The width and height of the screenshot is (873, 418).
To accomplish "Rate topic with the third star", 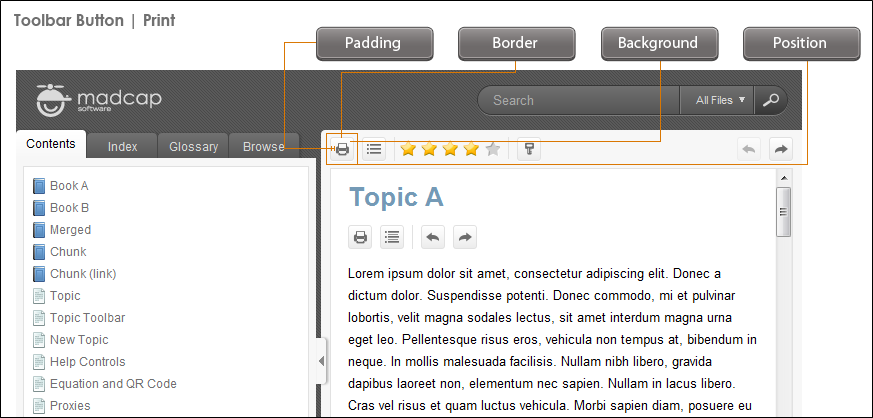I will pyautogui.click(x=450, y=149).
